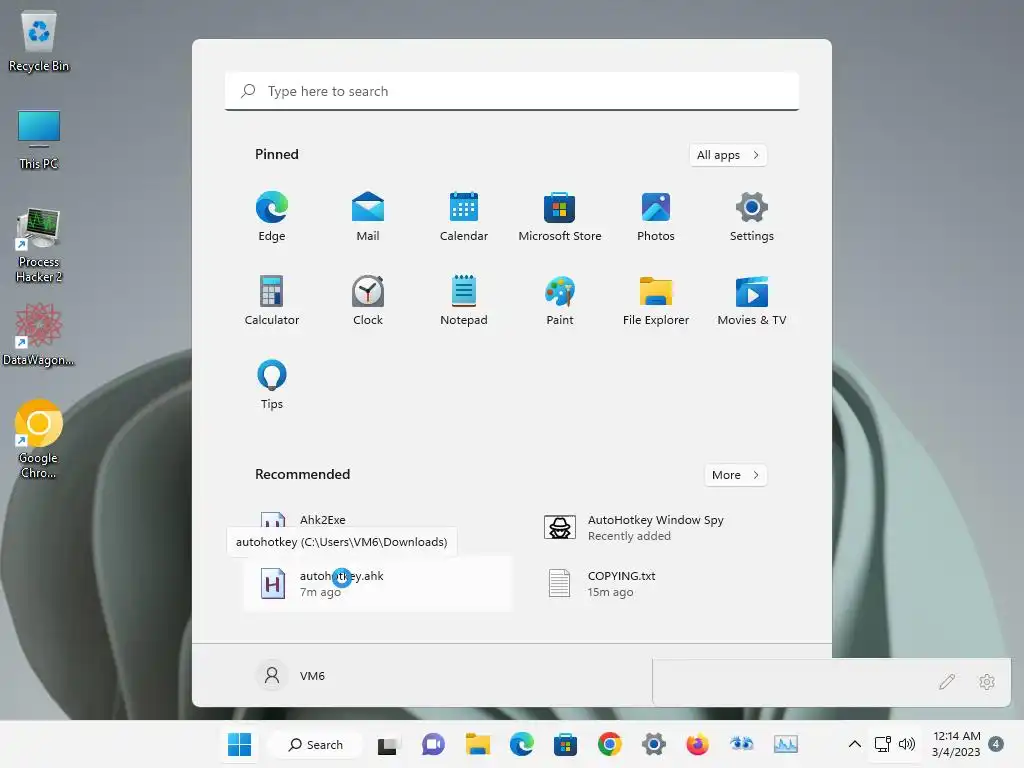This screenshot has height=768, width=1024.
Task: Open network status tray icon
Action: click(x=883, y=744)
